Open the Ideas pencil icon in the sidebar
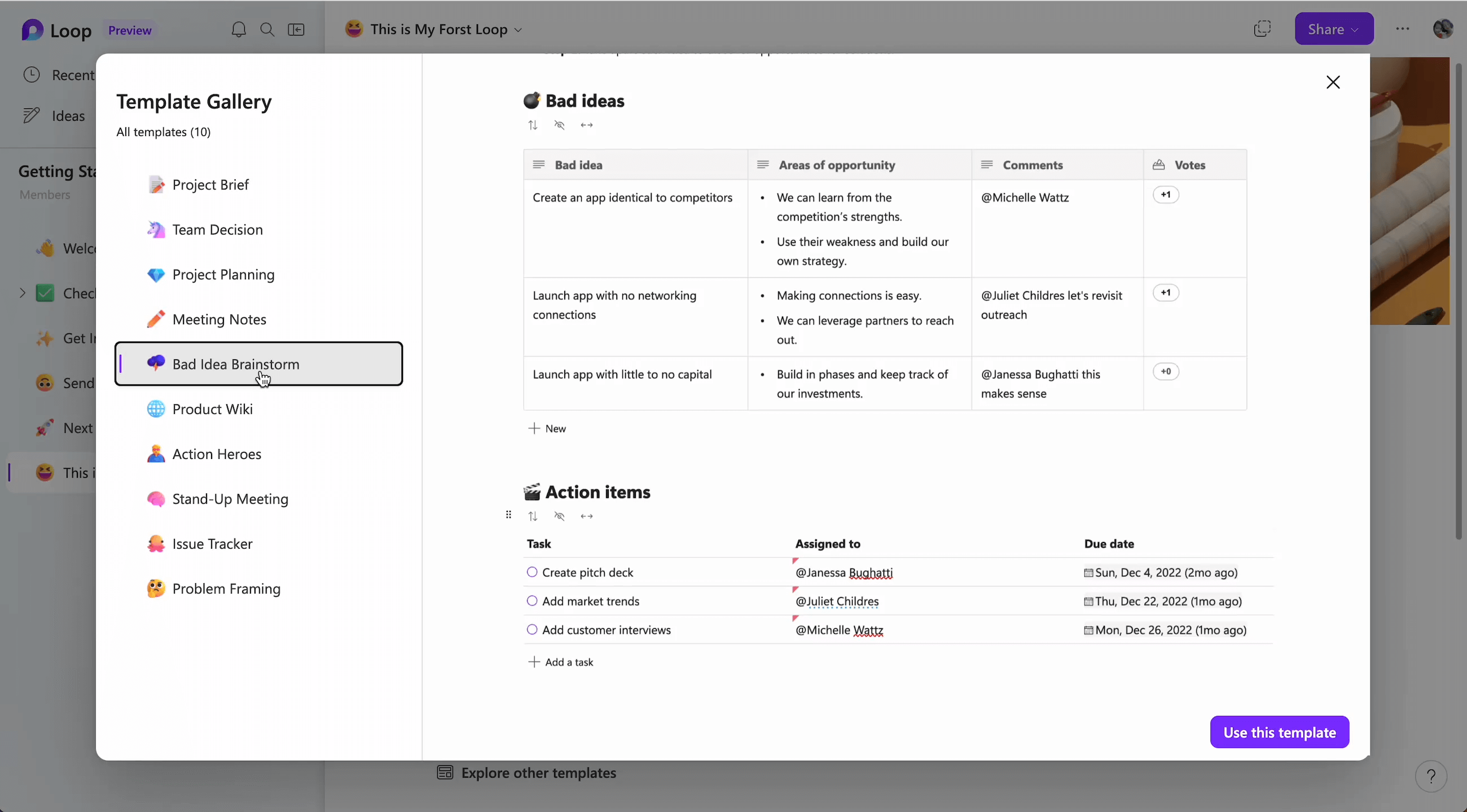The height and width of the screenshot is (812, 1467). point(33,115)
